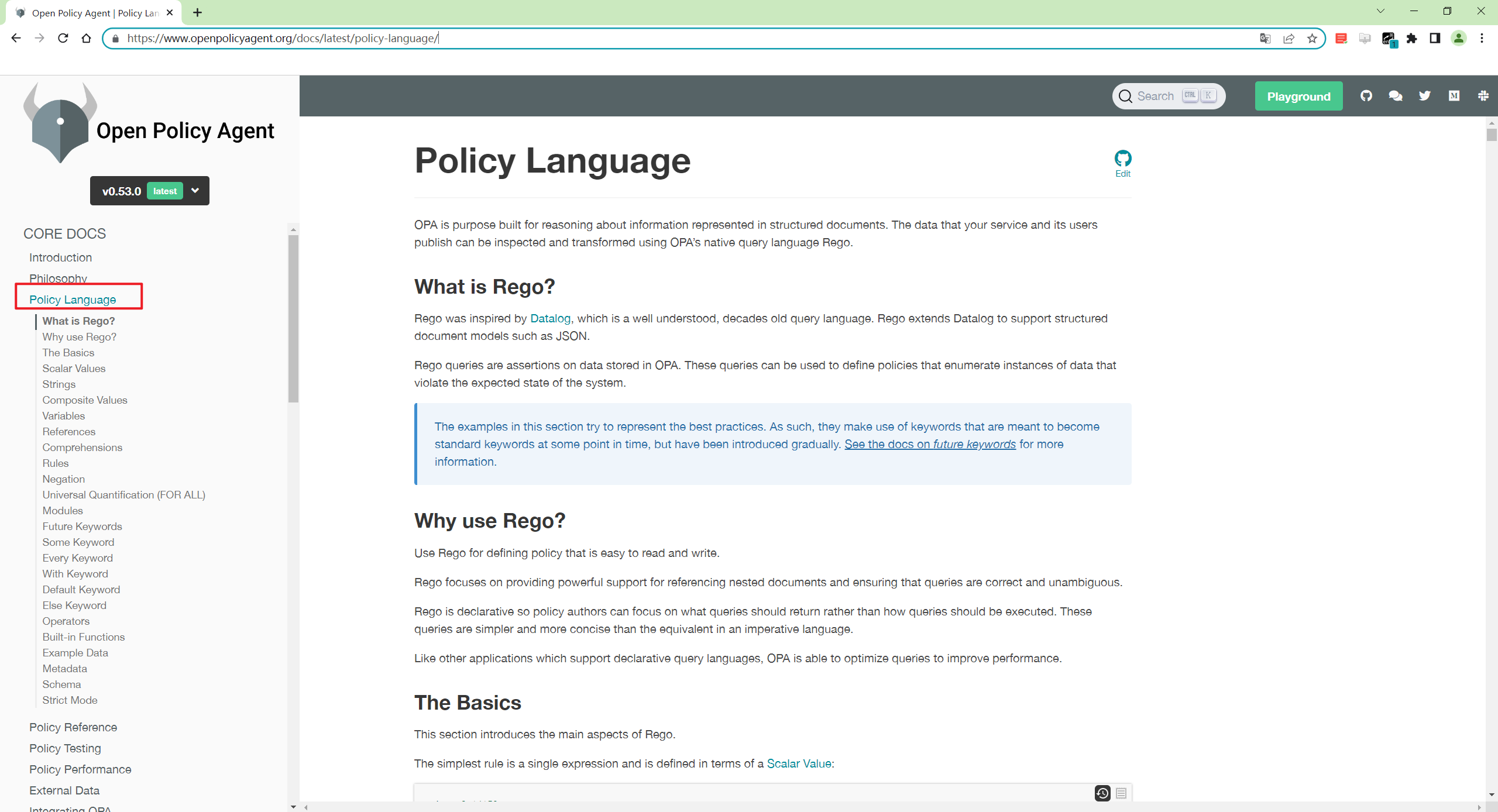Click the browser forward arrow

(39, 38)
